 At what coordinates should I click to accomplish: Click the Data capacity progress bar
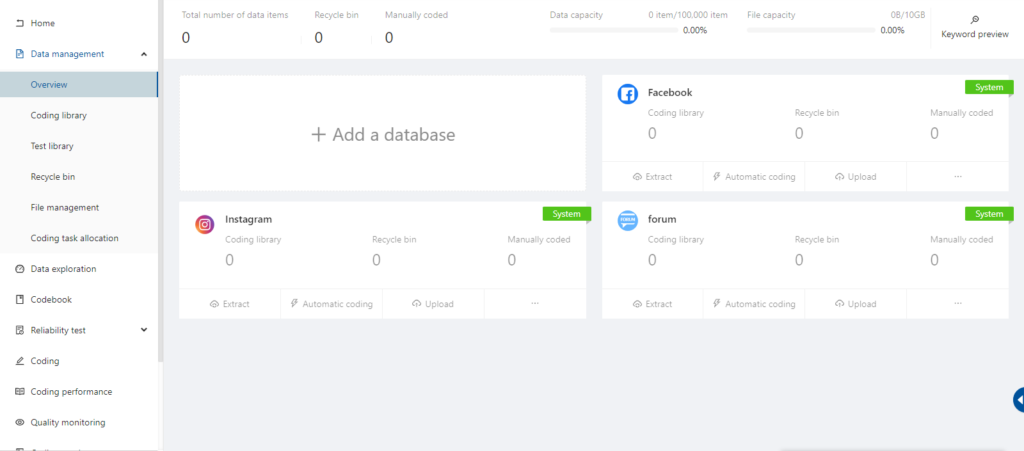tap(612, 31)
